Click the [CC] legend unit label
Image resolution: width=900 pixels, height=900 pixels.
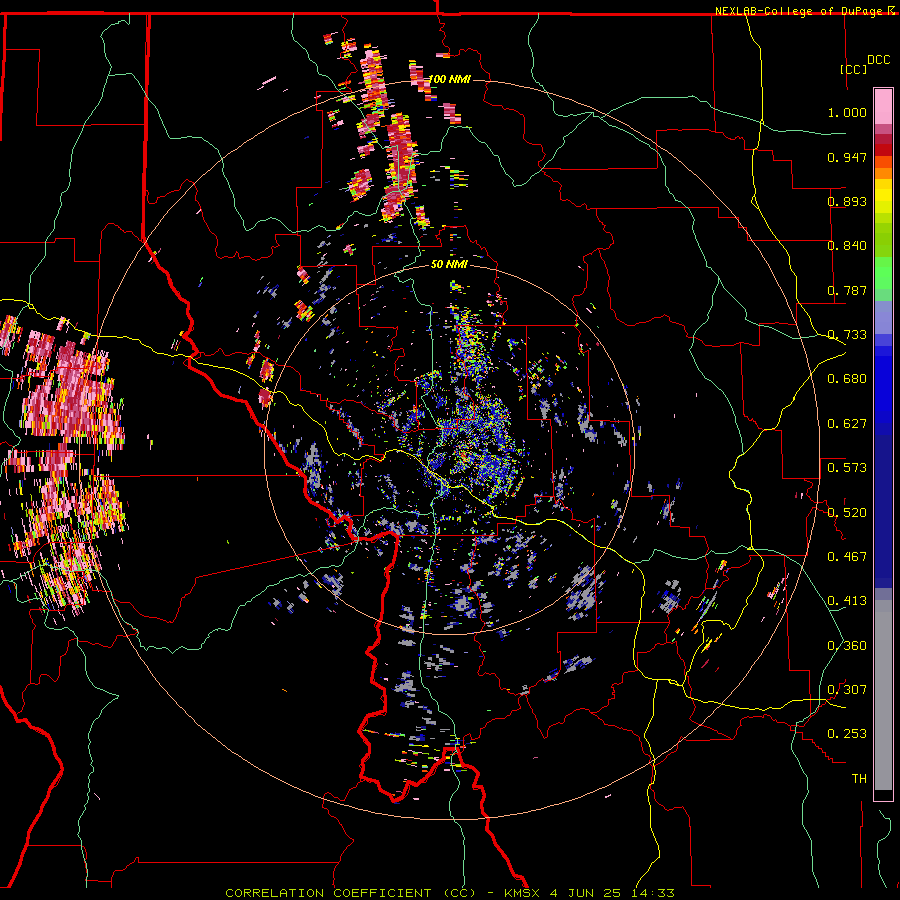(x=854, y=69)
